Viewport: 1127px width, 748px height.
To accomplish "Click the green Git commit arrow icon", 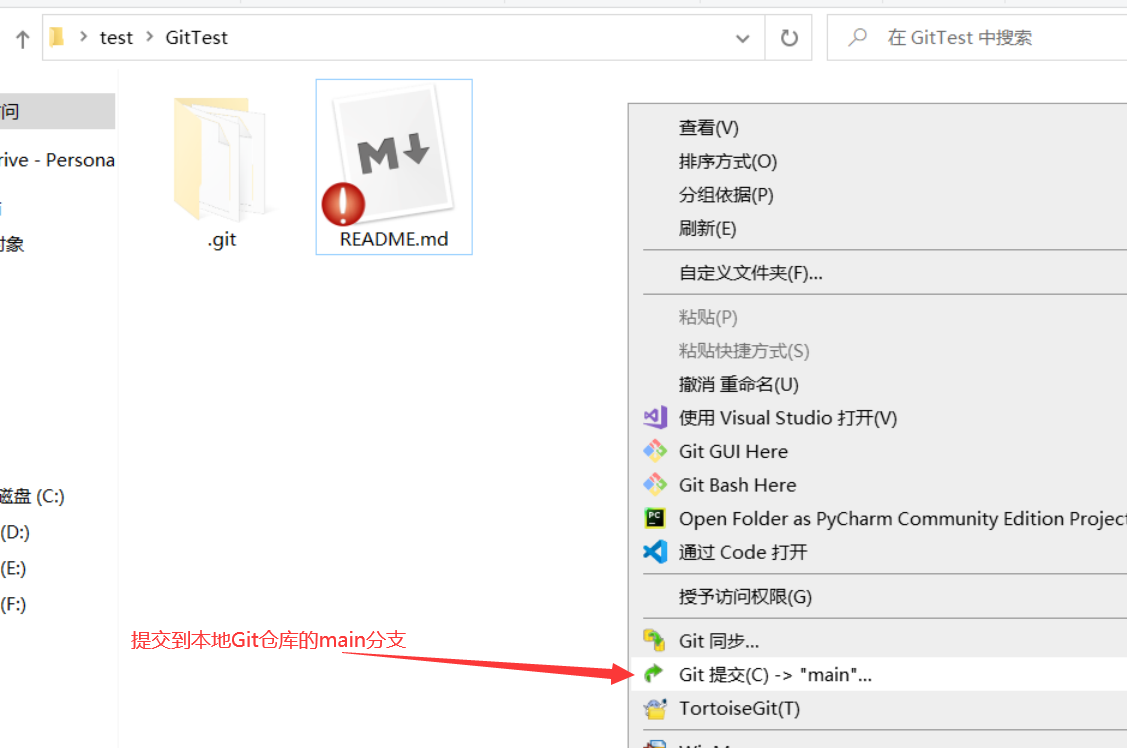I will point(655,675).
